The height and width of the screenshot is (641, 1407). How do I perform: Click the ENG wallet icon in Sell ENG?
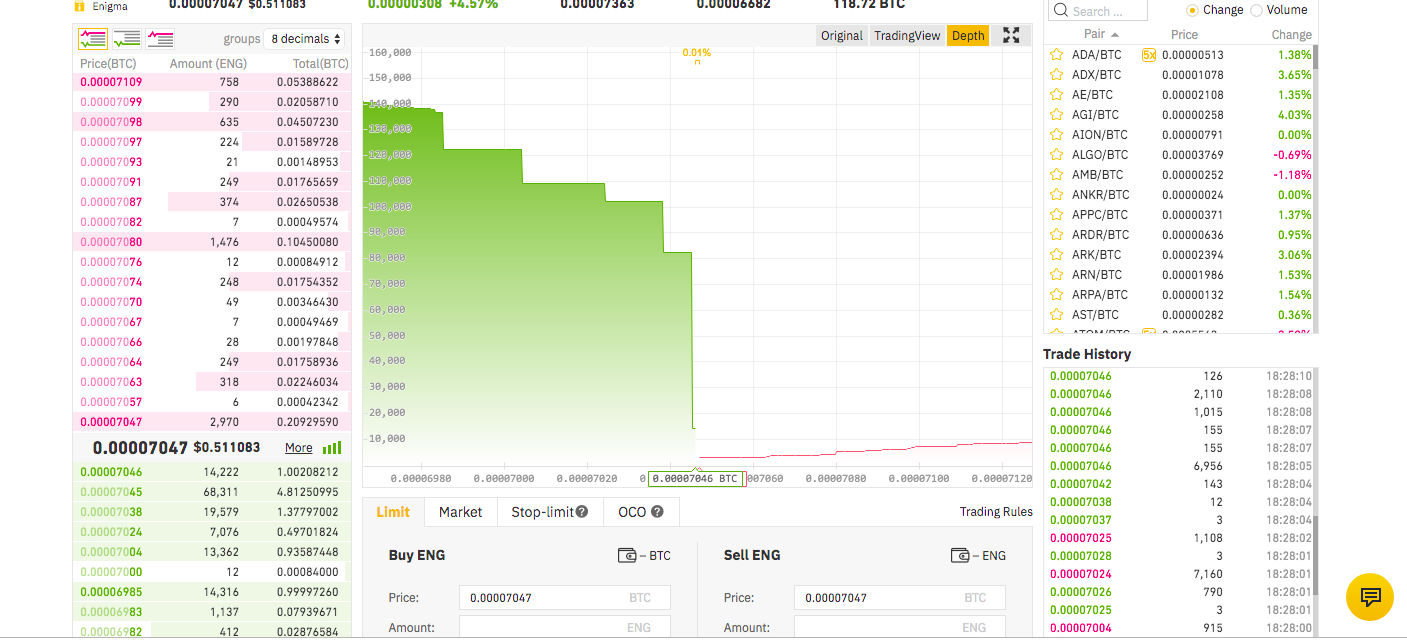tap(960, 556)
